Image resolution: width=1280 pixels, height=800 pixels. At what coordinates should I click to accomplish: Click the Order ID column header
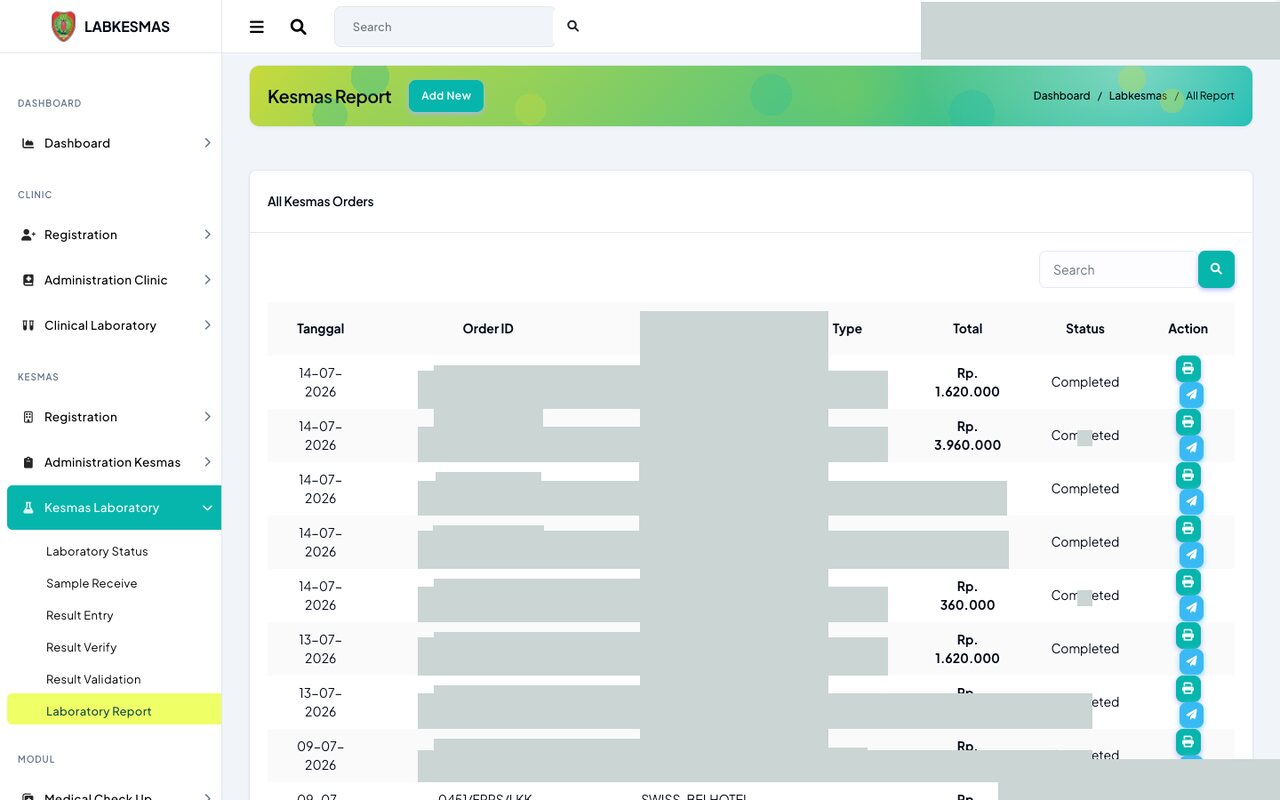click(488, 328)
